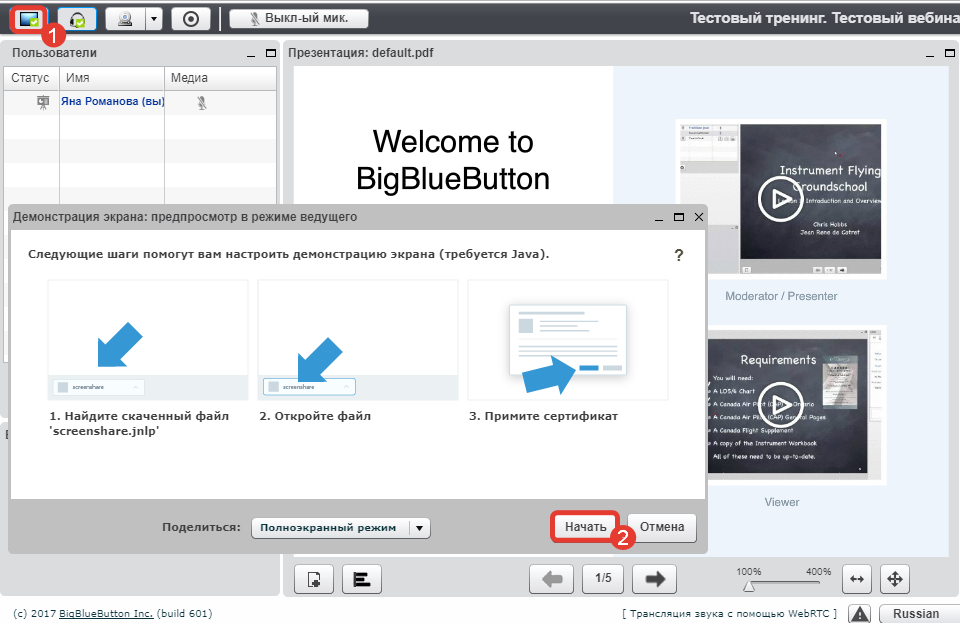Screen dimensions: 960x623
Task: Select user Яна Романова (вы)
Action: (x=112, y=102)
